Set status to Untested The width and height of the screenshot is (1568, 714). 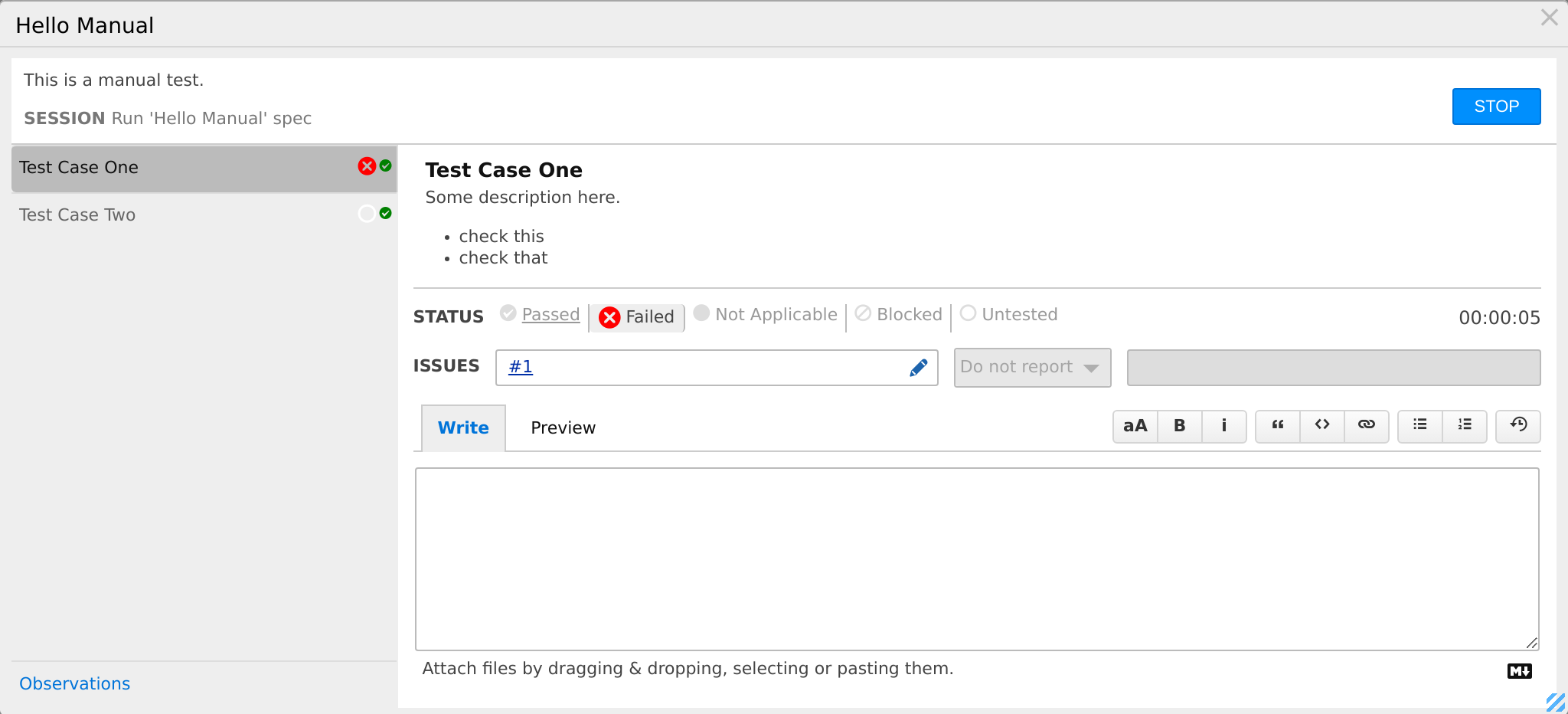click(x=1009, y=314)
